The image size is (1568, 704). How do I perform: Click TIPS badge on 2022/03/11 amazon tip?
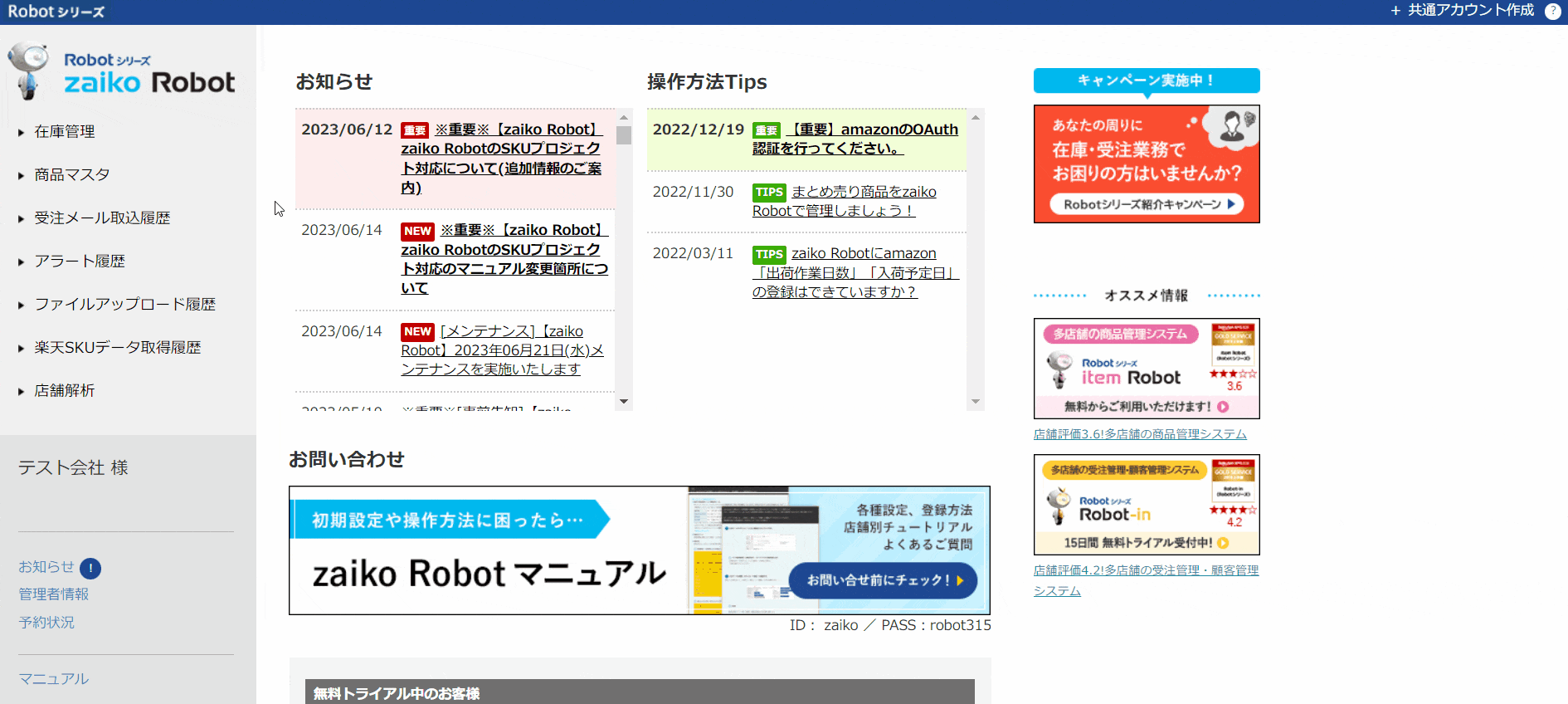pyautogui.click(x=769, y=254)
